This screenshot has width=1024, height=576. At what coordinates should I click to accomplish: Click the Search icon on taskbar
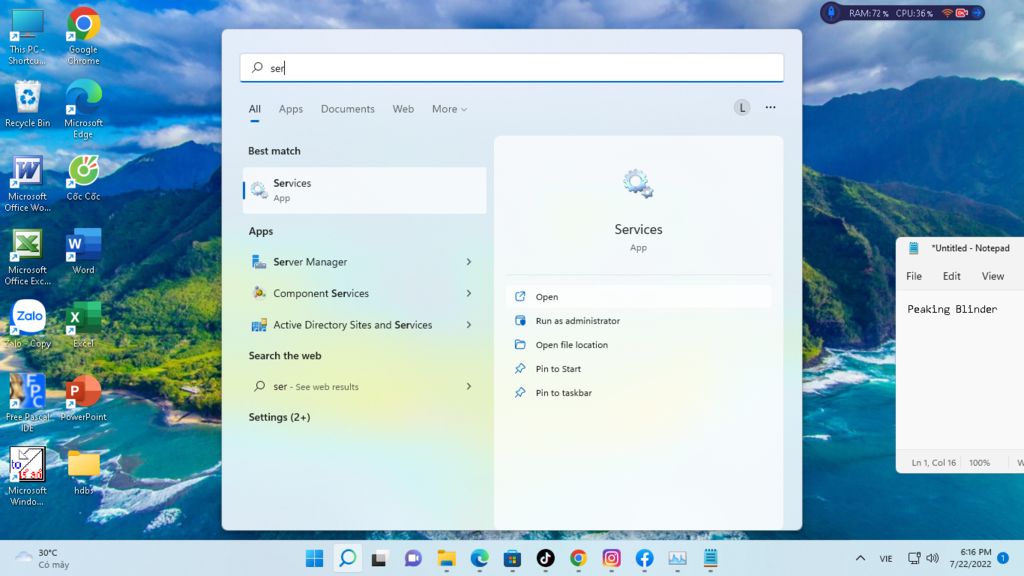tap(347, 558)
